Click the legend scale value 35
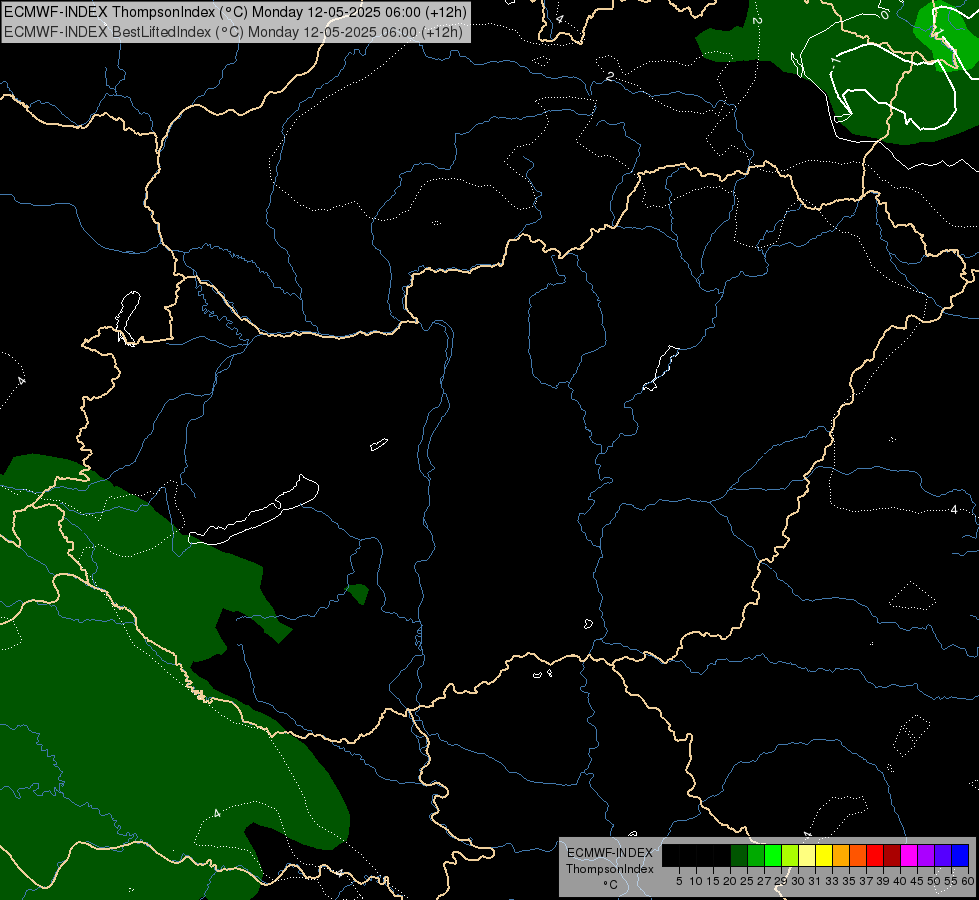979x900 pixels. pos(849,881)
